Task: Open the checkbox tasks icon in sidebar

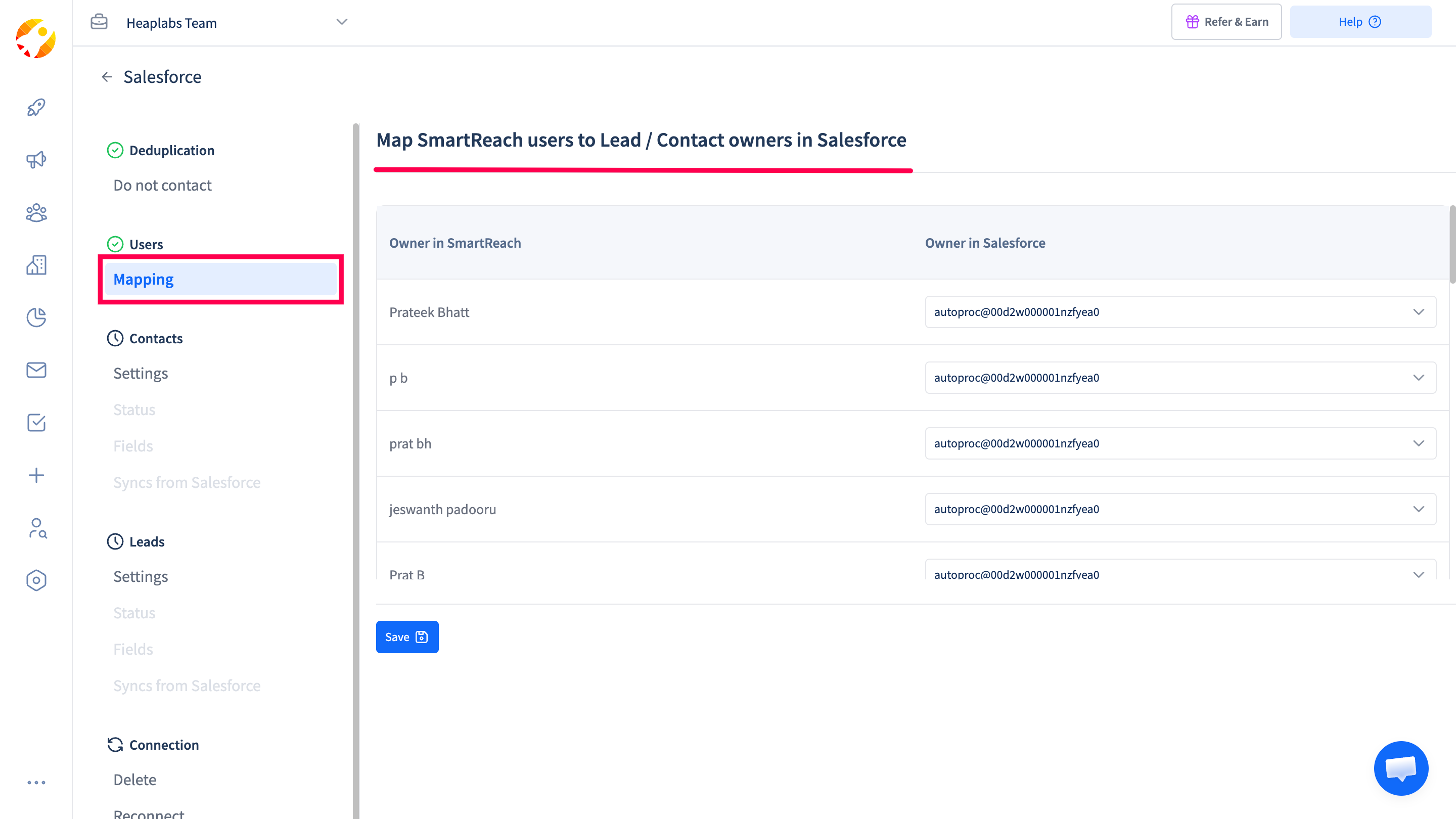Action: click(36, 423)
